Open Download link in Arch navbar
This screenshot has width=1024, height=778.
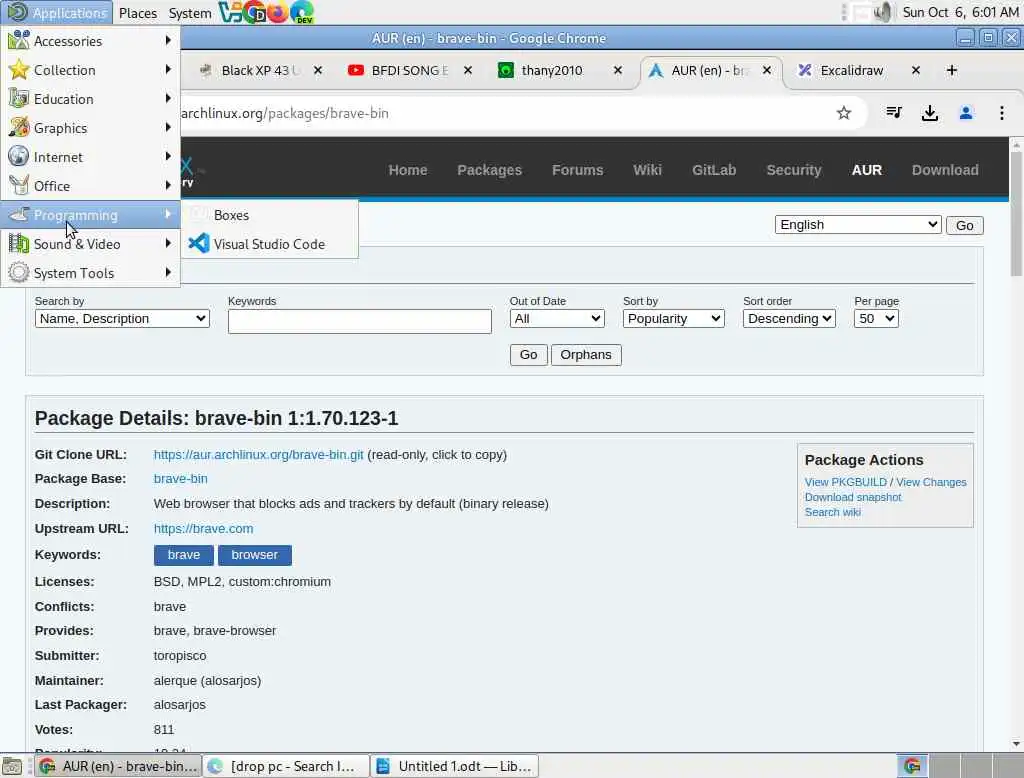pyautogui.click(x=945, y=170)
